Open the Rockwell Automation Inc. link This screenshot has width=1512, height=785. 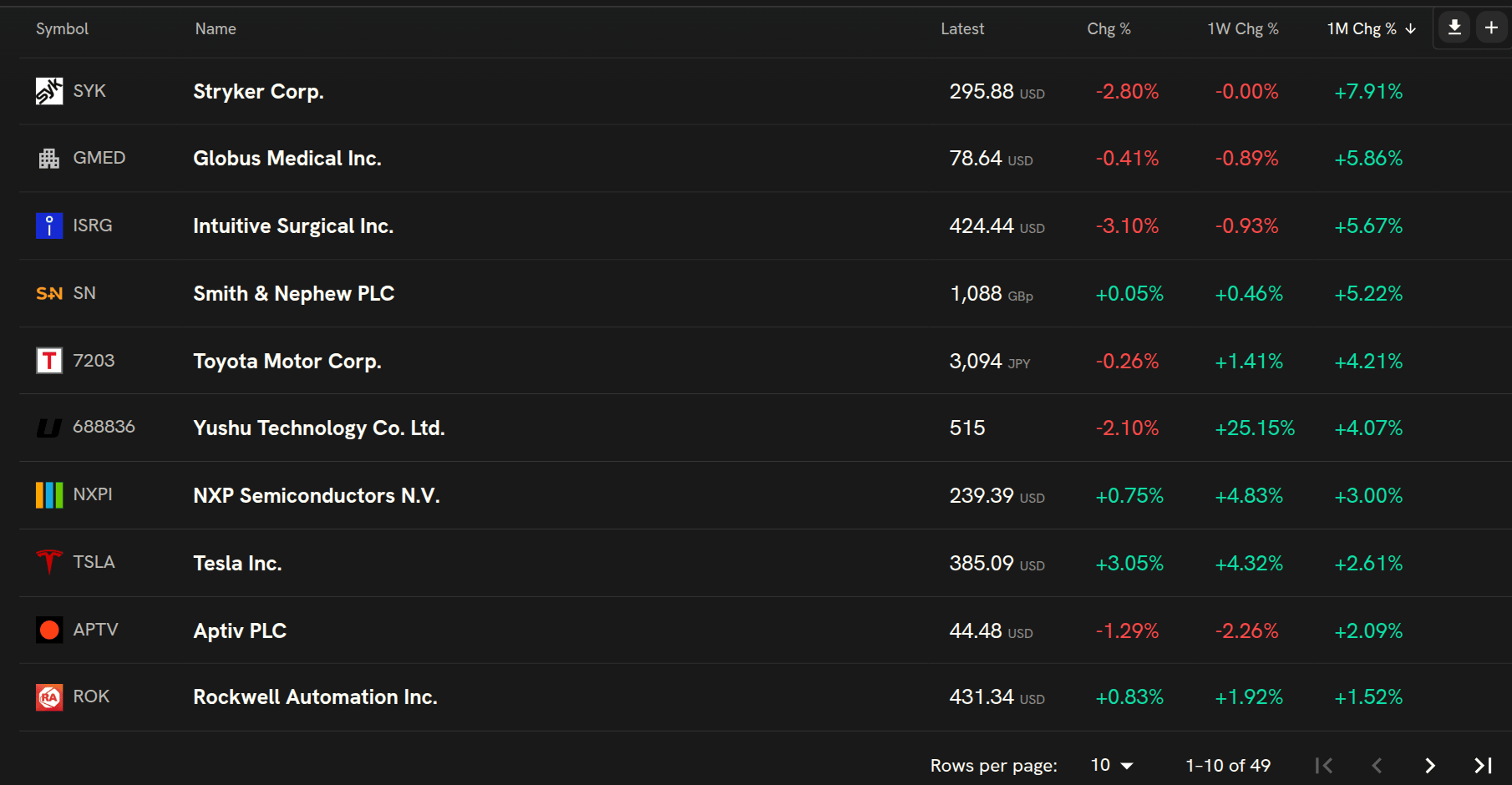(316, 696)
